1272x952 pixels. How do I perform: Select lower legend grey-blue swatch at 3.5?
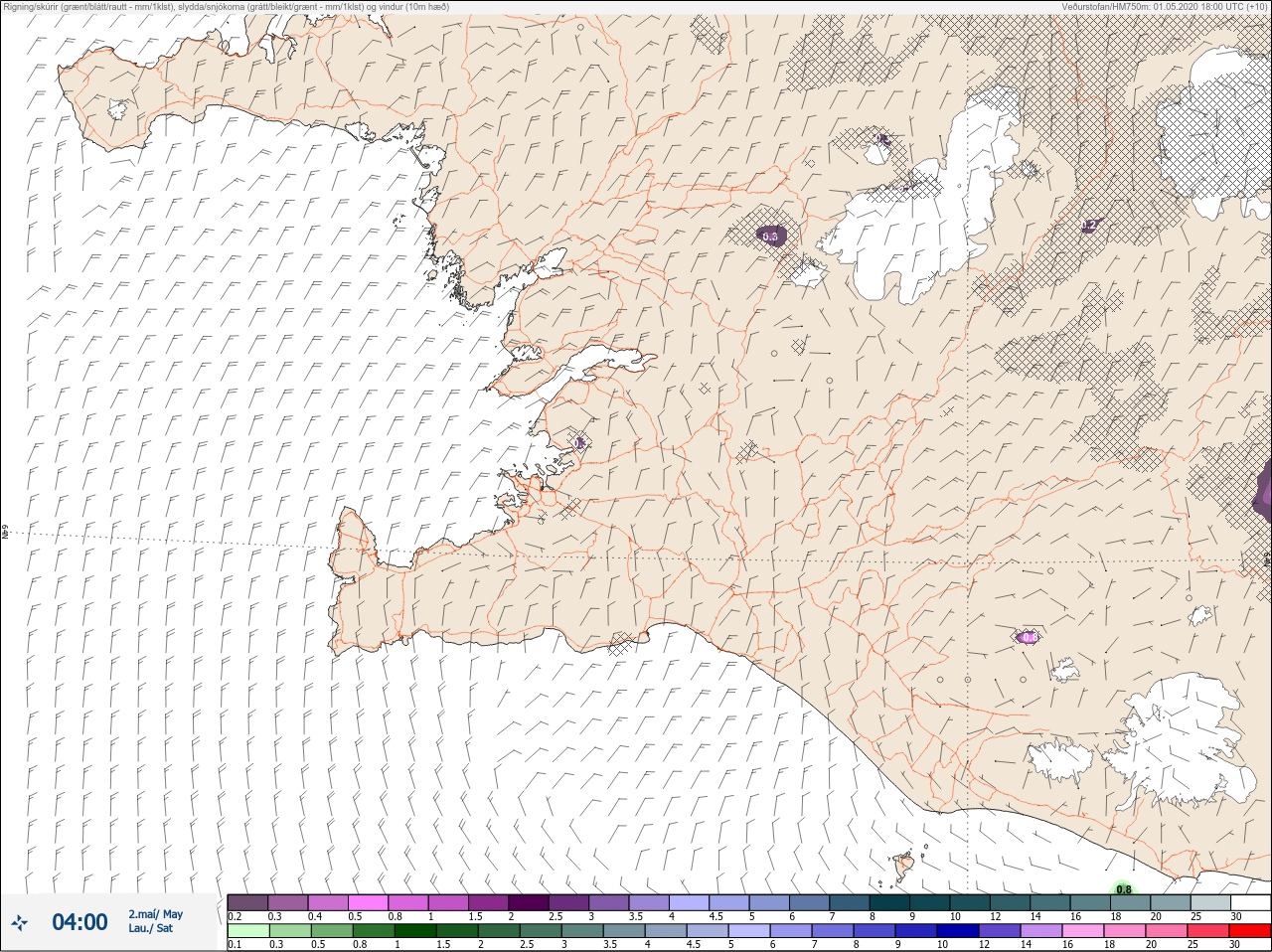[x=624, y=931]
